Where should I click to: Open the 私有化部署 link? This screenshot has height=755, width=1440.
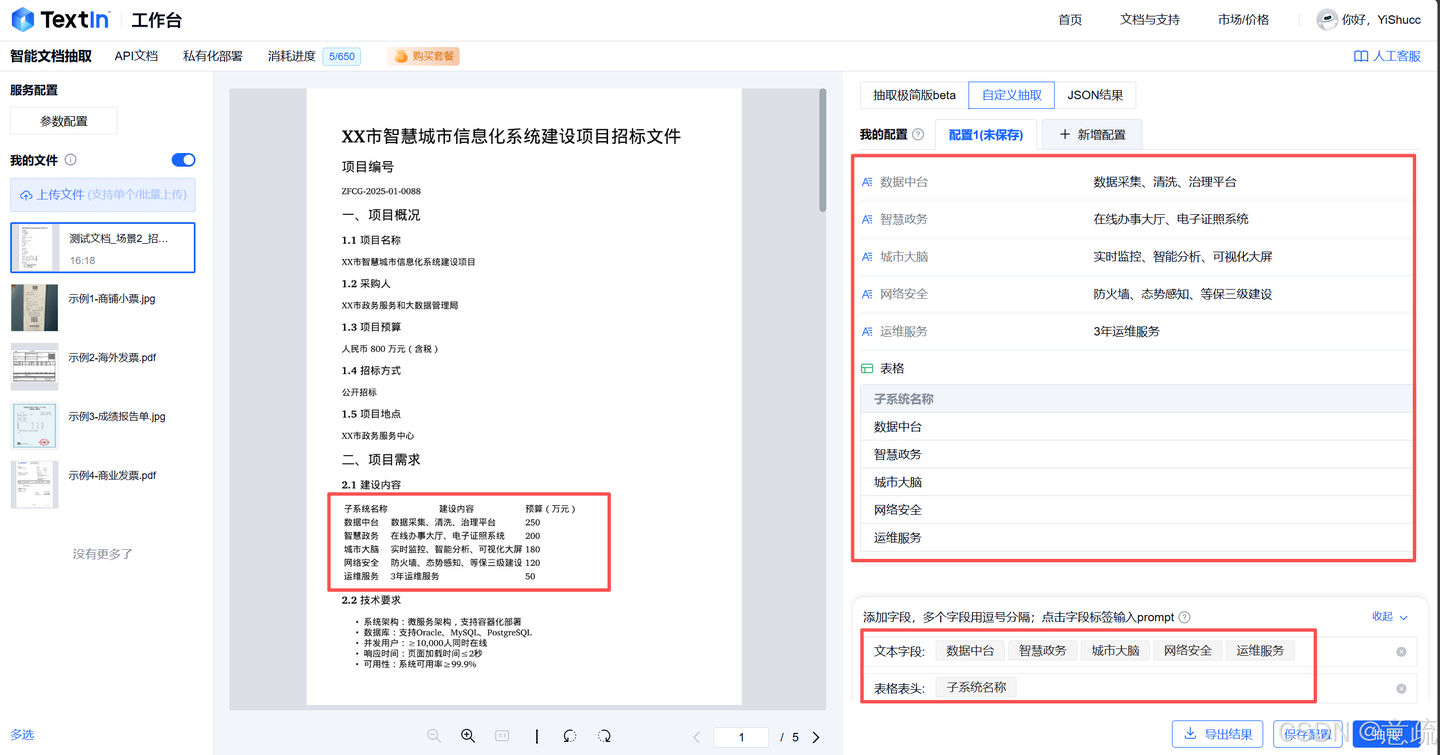pos(213,56)
